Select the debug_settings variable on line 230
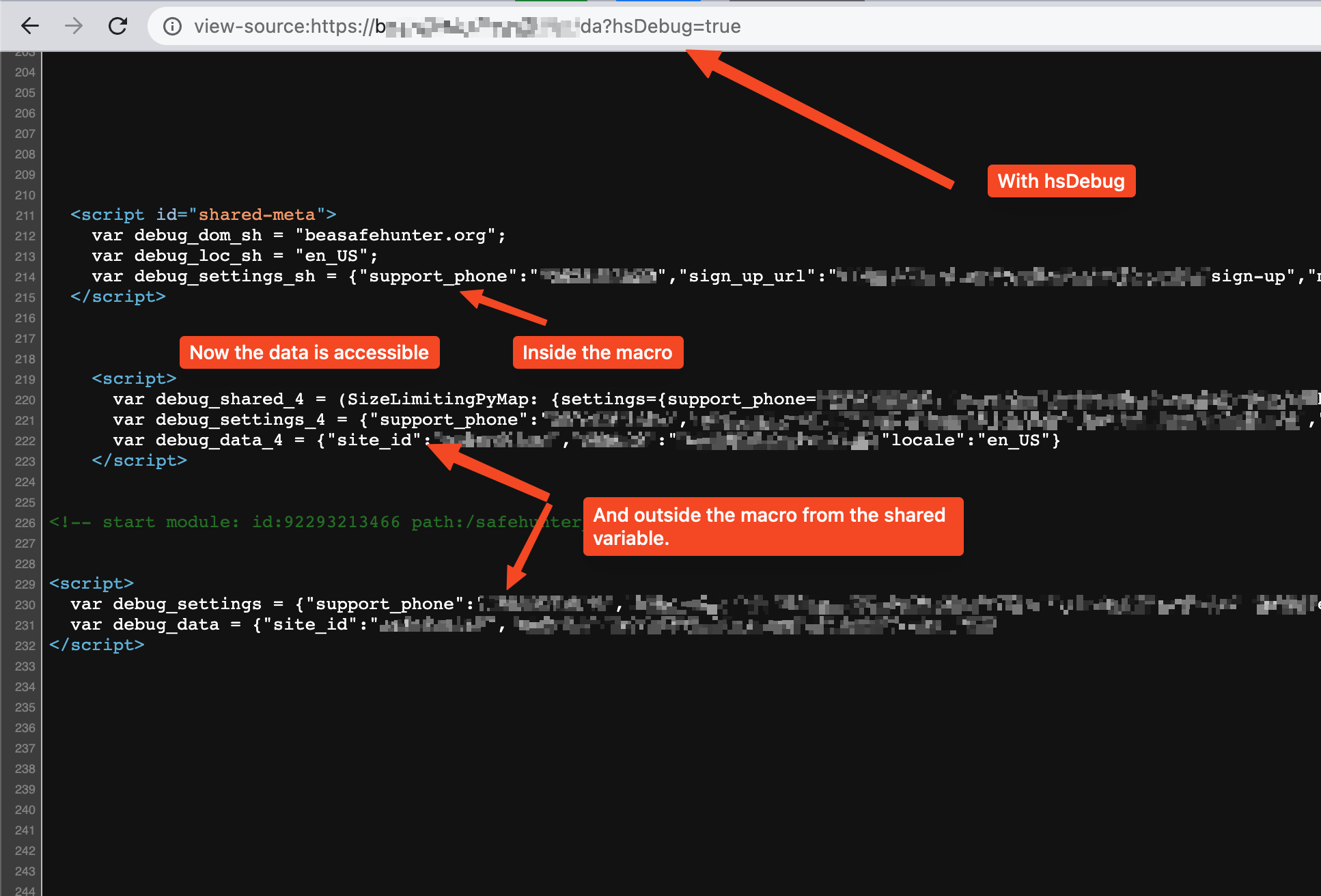The image size is (1321, 896). [x=186, y=604]
